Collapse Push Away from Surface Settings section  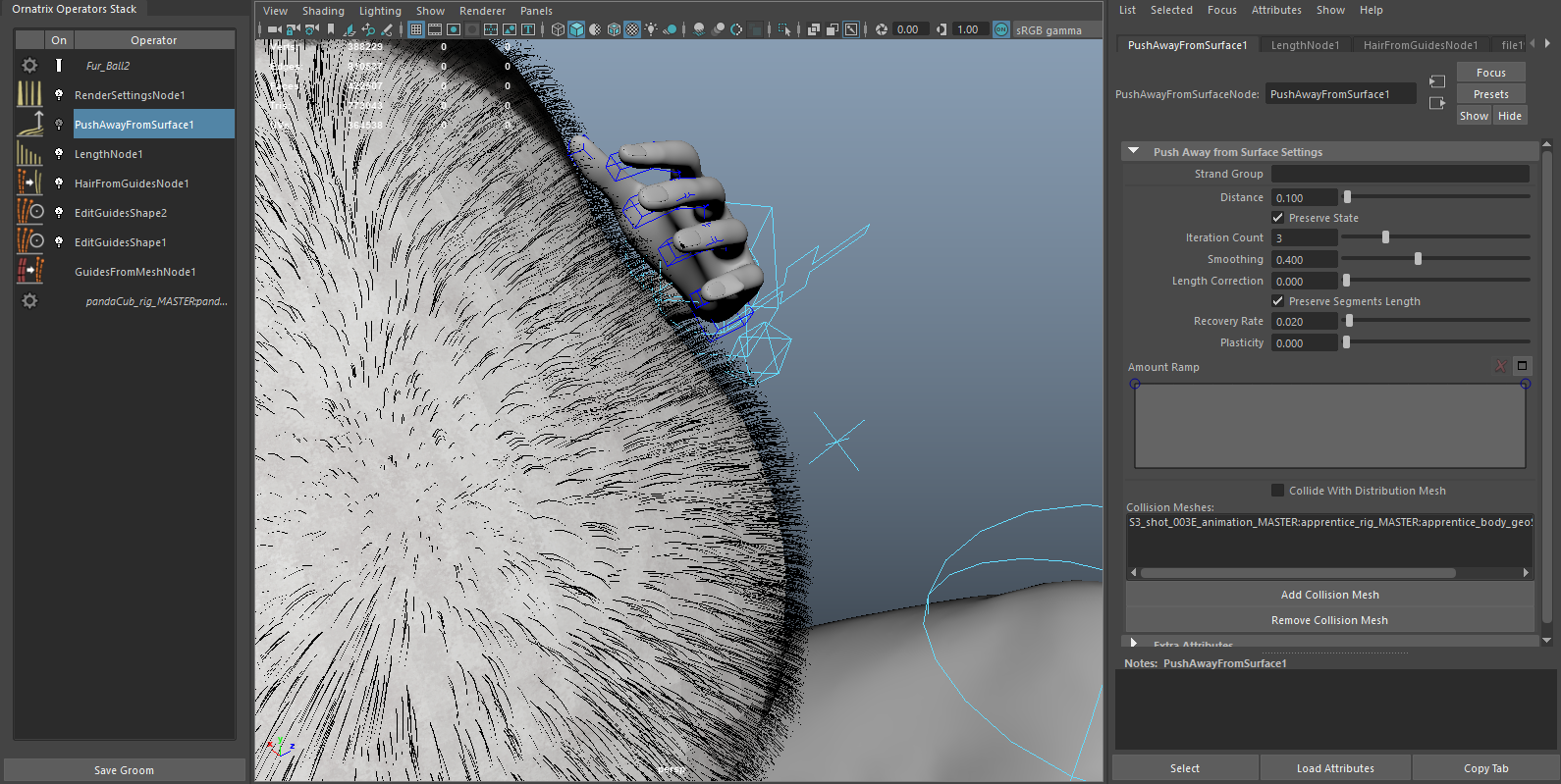tap(1134, 152)
